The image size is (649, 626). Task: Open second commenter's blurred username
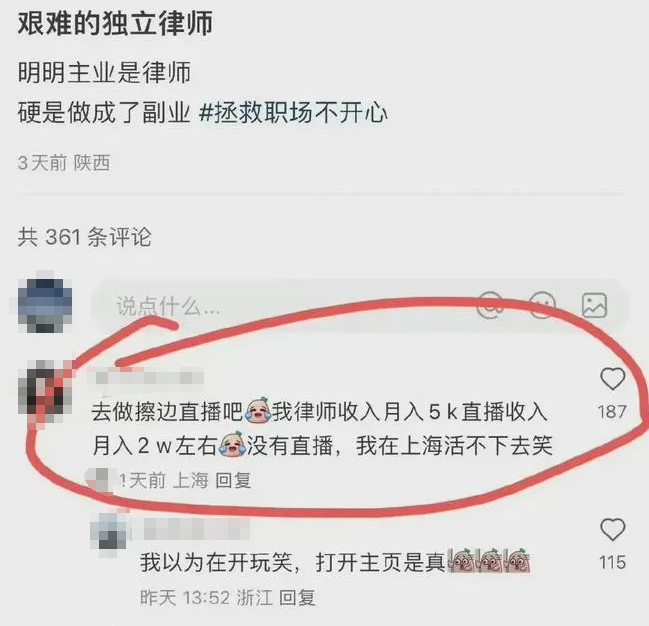tap(196, 528)
